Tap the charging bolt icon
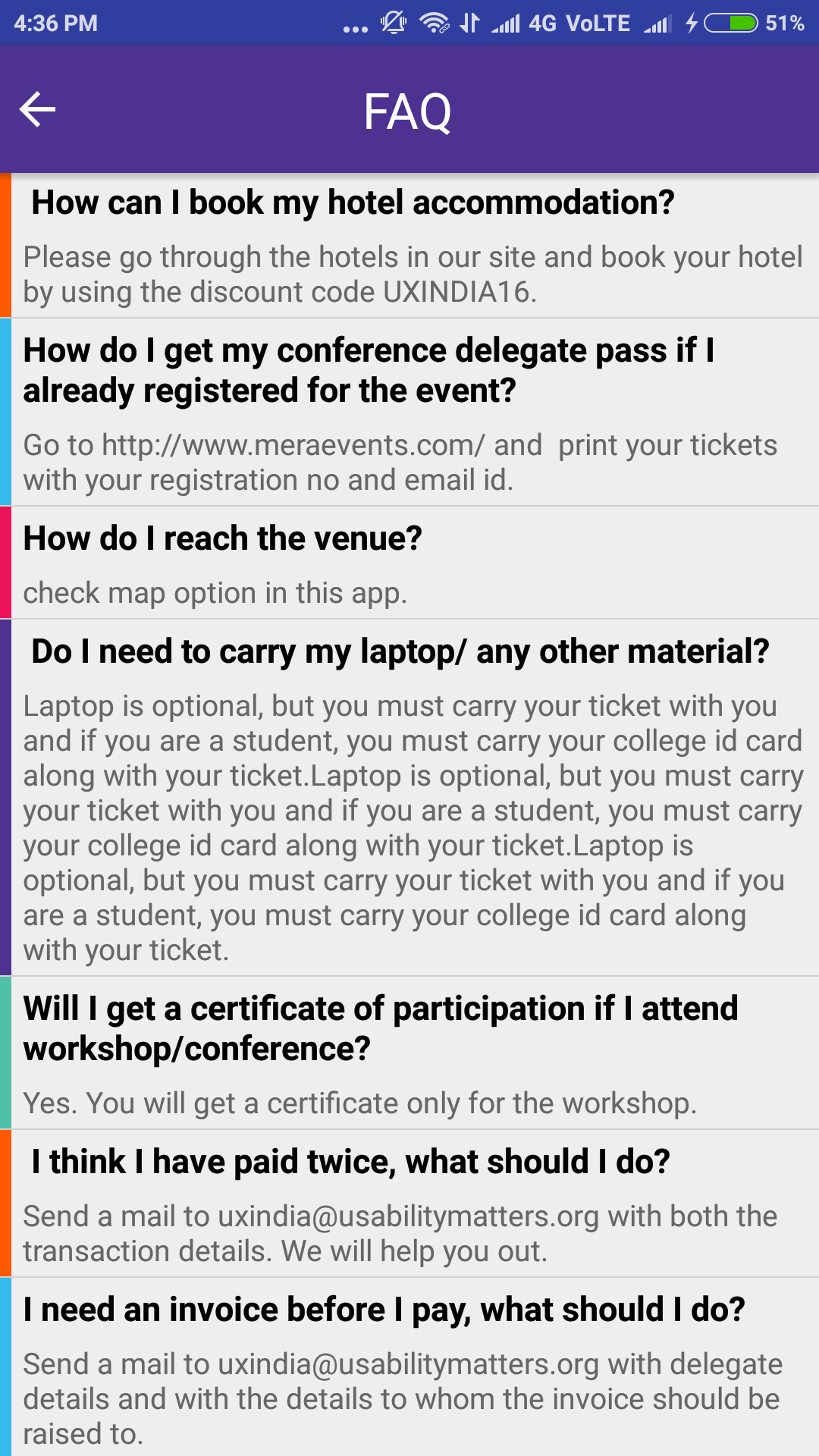Viewport: 819px width, 1456px height. [x=691, y=23]
